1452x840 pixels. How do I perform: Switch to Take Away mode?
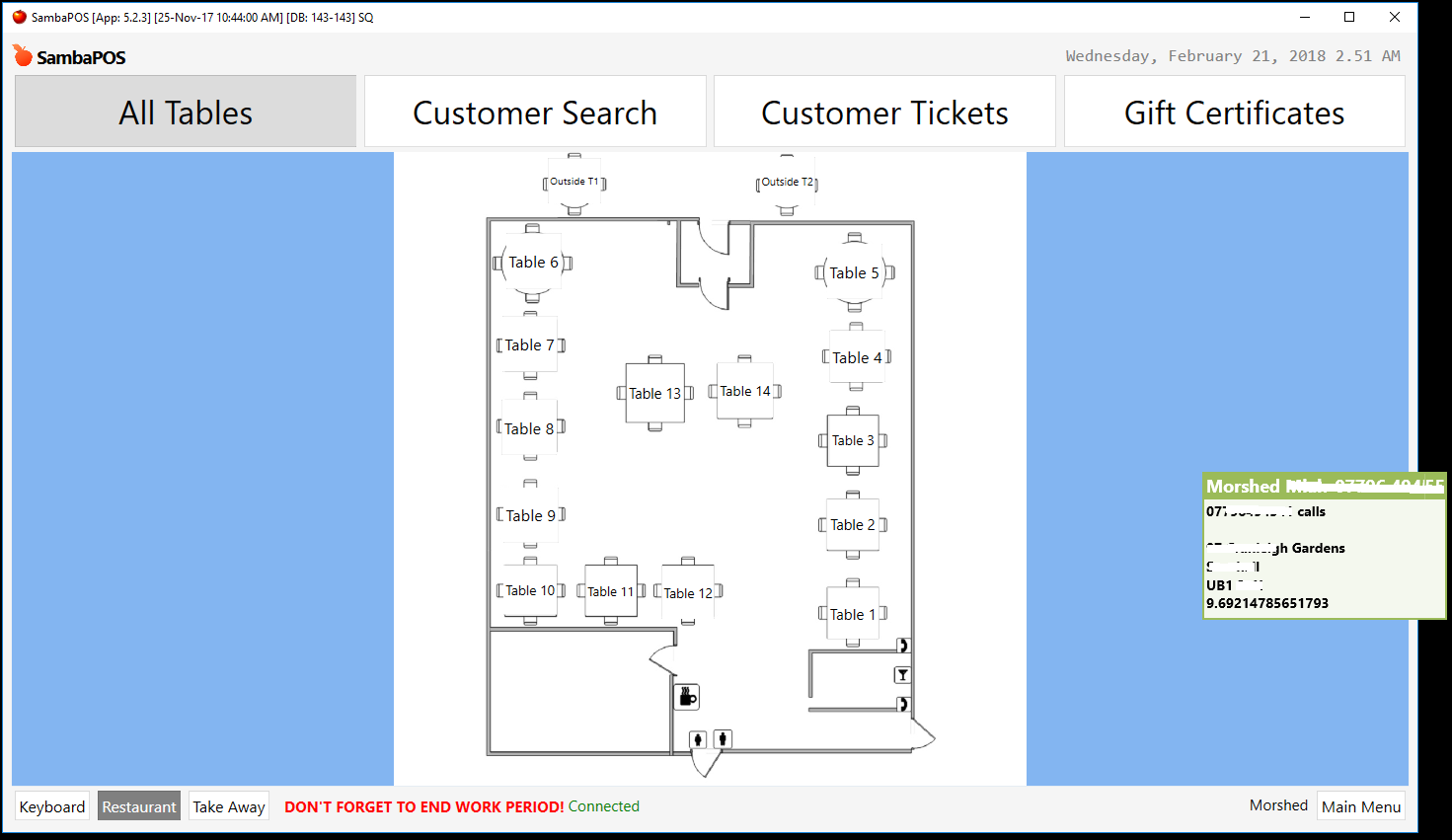229,806
